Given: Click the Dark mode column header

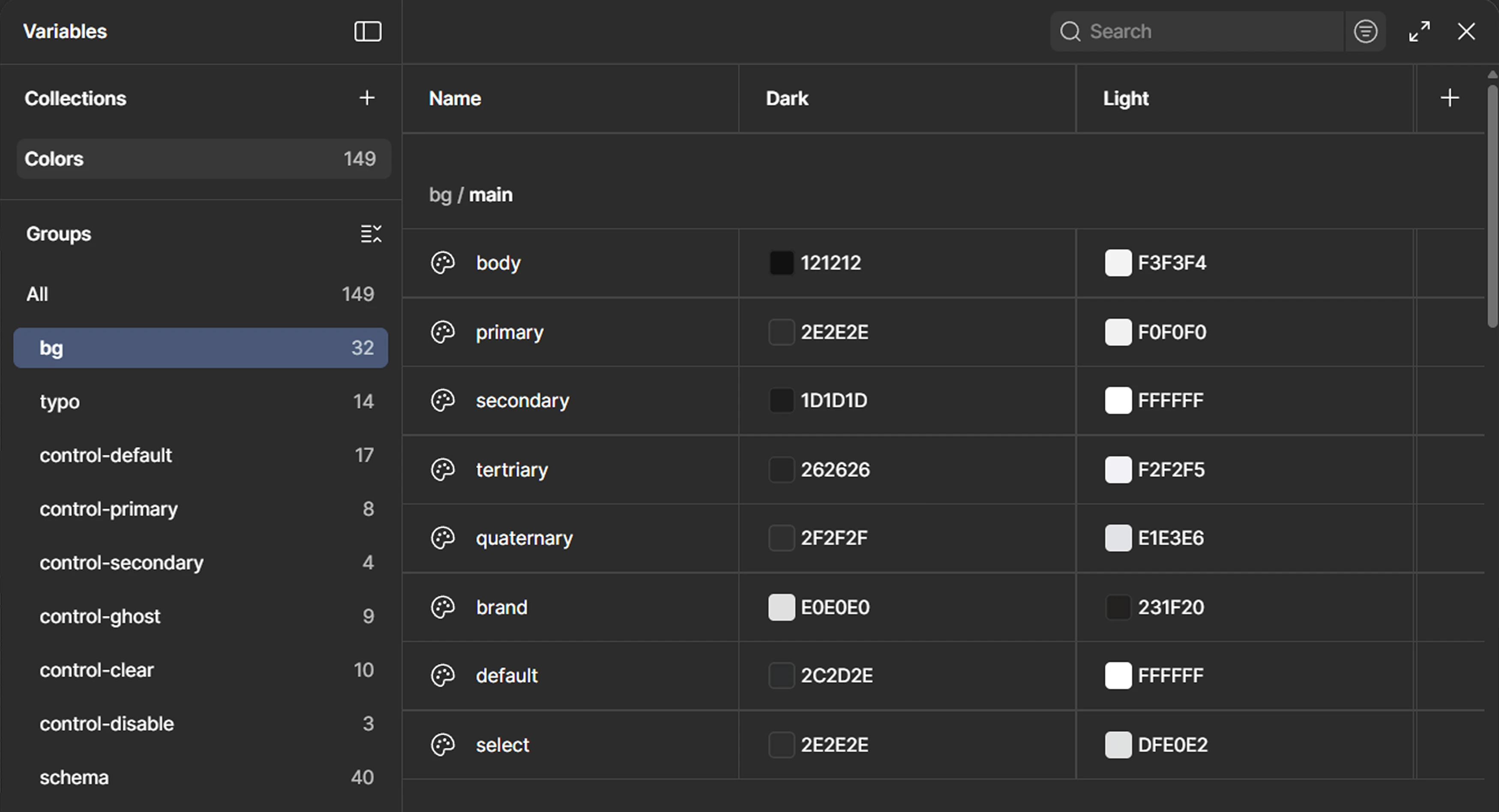Looking at the screenshot, I should pos(787,99).
